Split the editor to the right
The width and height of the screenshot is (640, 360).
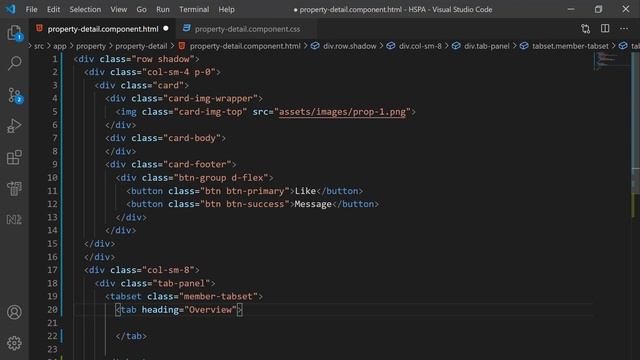pos(605,28)
